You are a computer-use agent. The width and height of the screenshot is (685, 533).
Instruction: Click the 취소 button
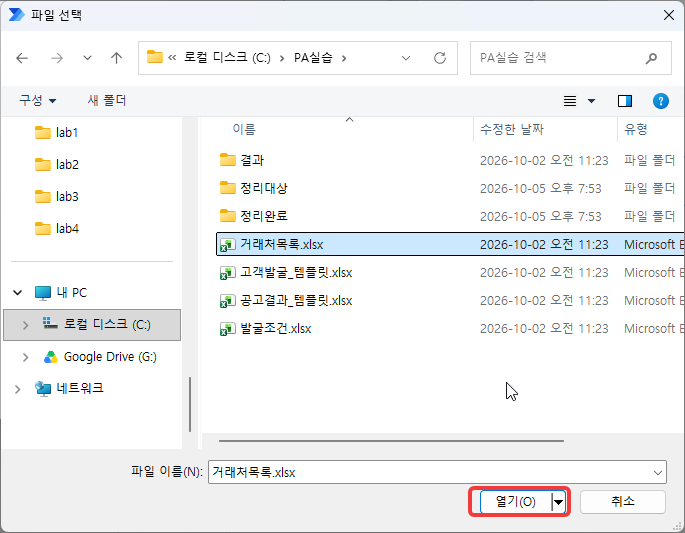(623, 502)
